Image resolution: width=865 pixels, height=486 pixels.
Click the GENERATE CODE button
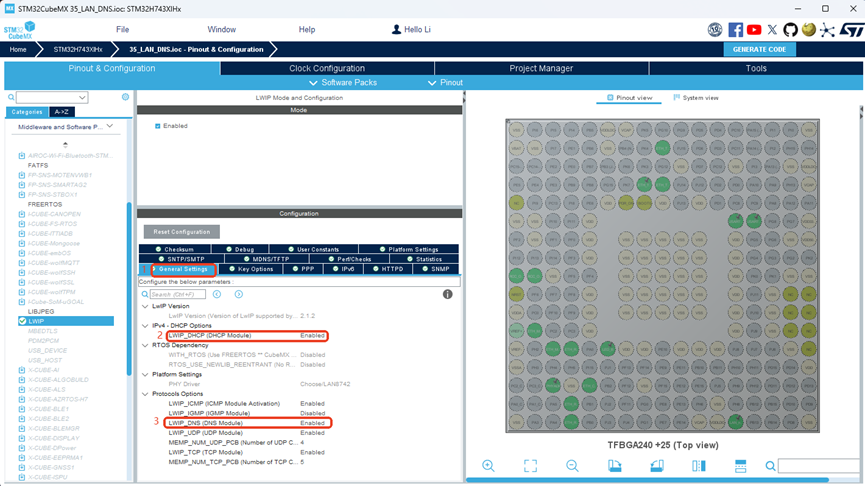[759, 49]
